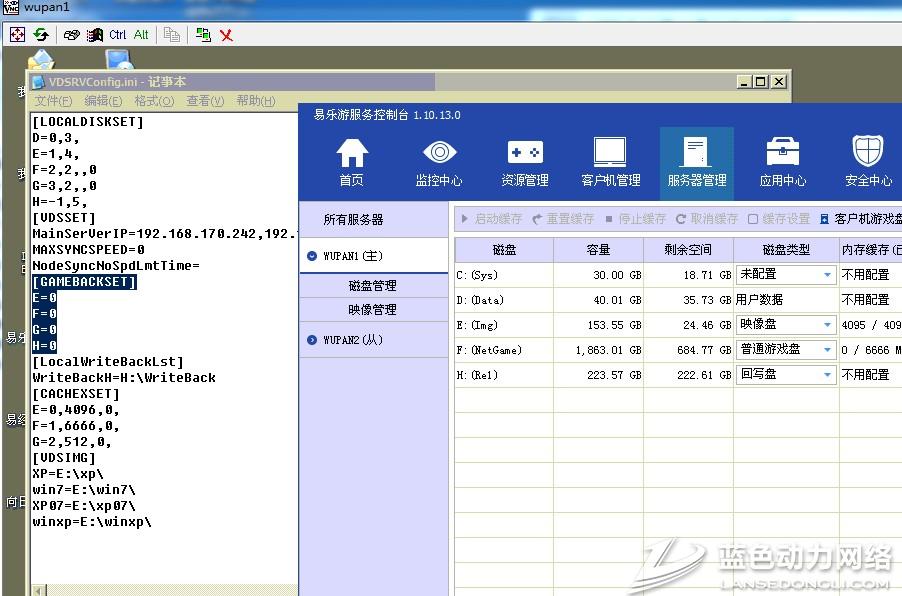This screenshot has width=902, height=596.
Task: Open 首页 home icon in console
Action: tap(351, 162)
